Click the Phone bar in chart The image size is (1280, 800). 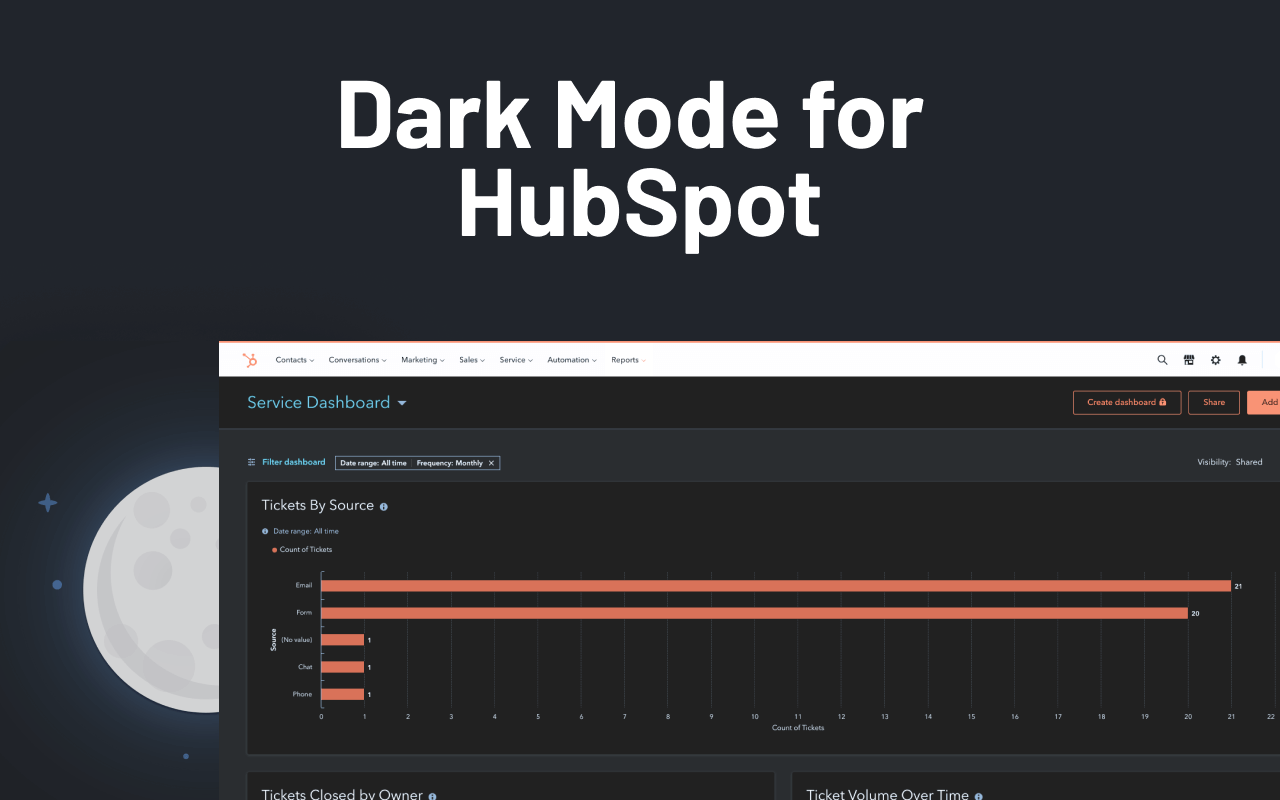point(342,694)
